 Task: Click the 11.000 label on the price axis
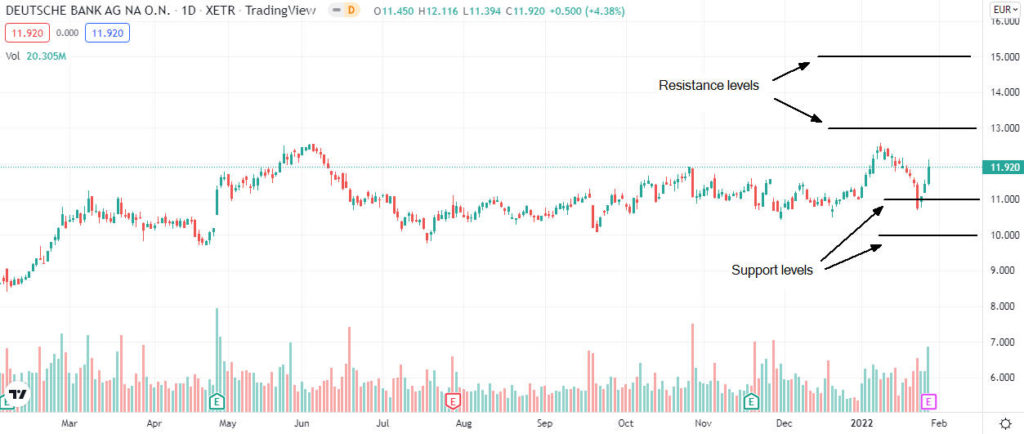pyautogui.click(x=1004, y=199)
